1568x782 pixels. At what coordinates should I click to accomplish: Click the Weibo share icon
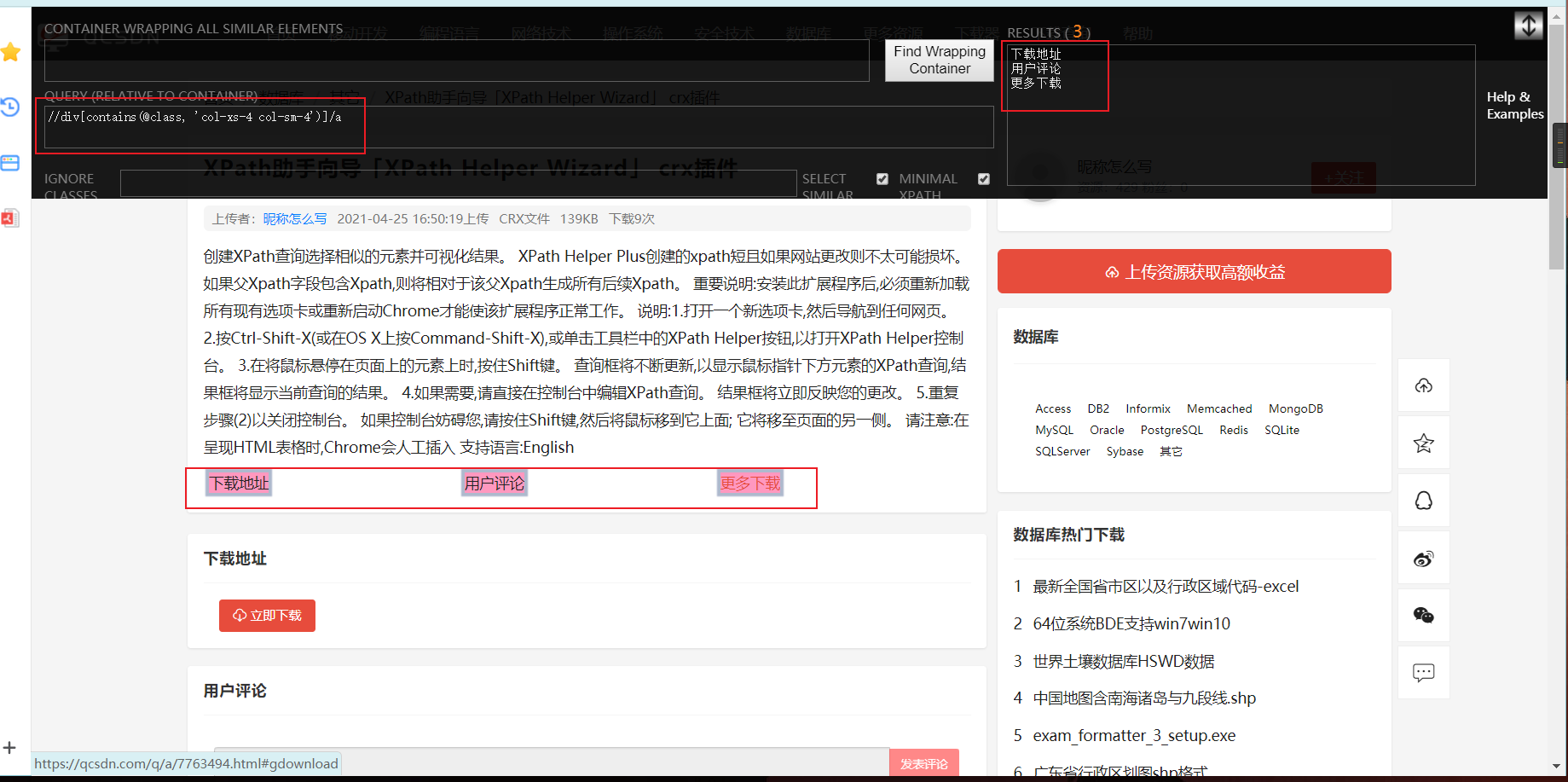click(x=1424, y=559)
